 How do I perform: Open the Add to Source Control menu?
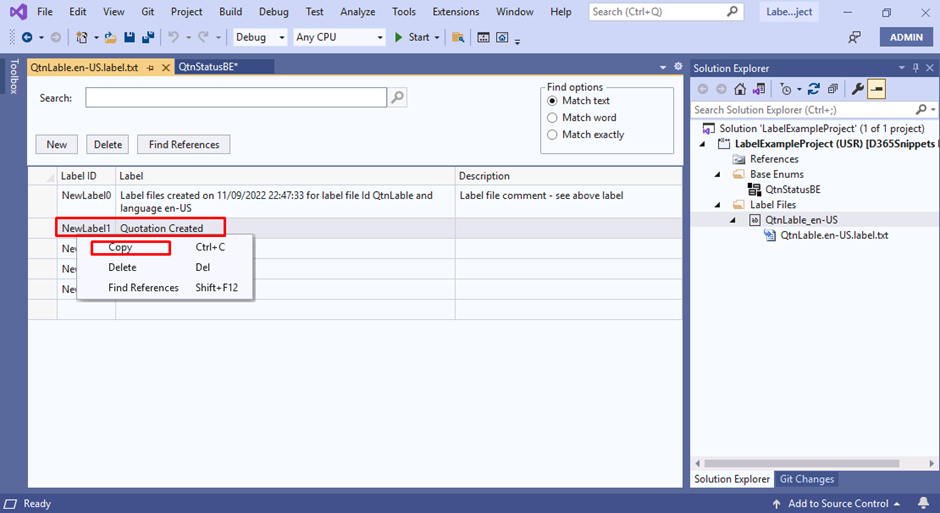pyautogui.click(x=836, y=503)
